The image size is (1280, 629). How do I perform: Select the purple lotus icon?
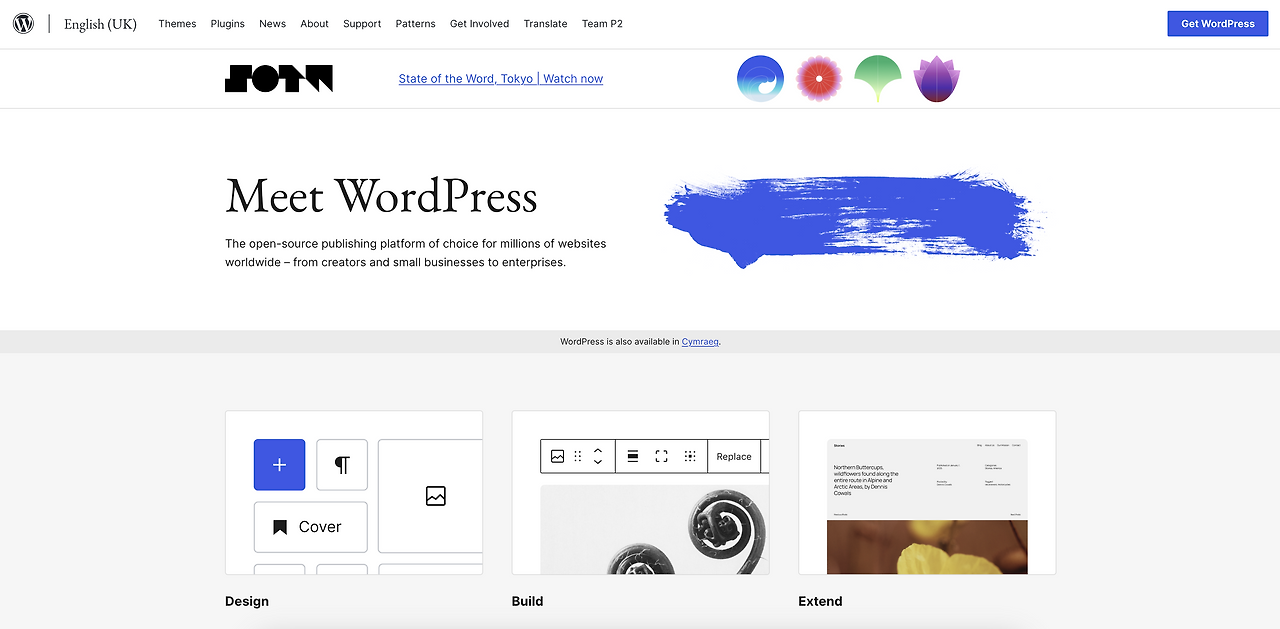click(x=937, y=78)
